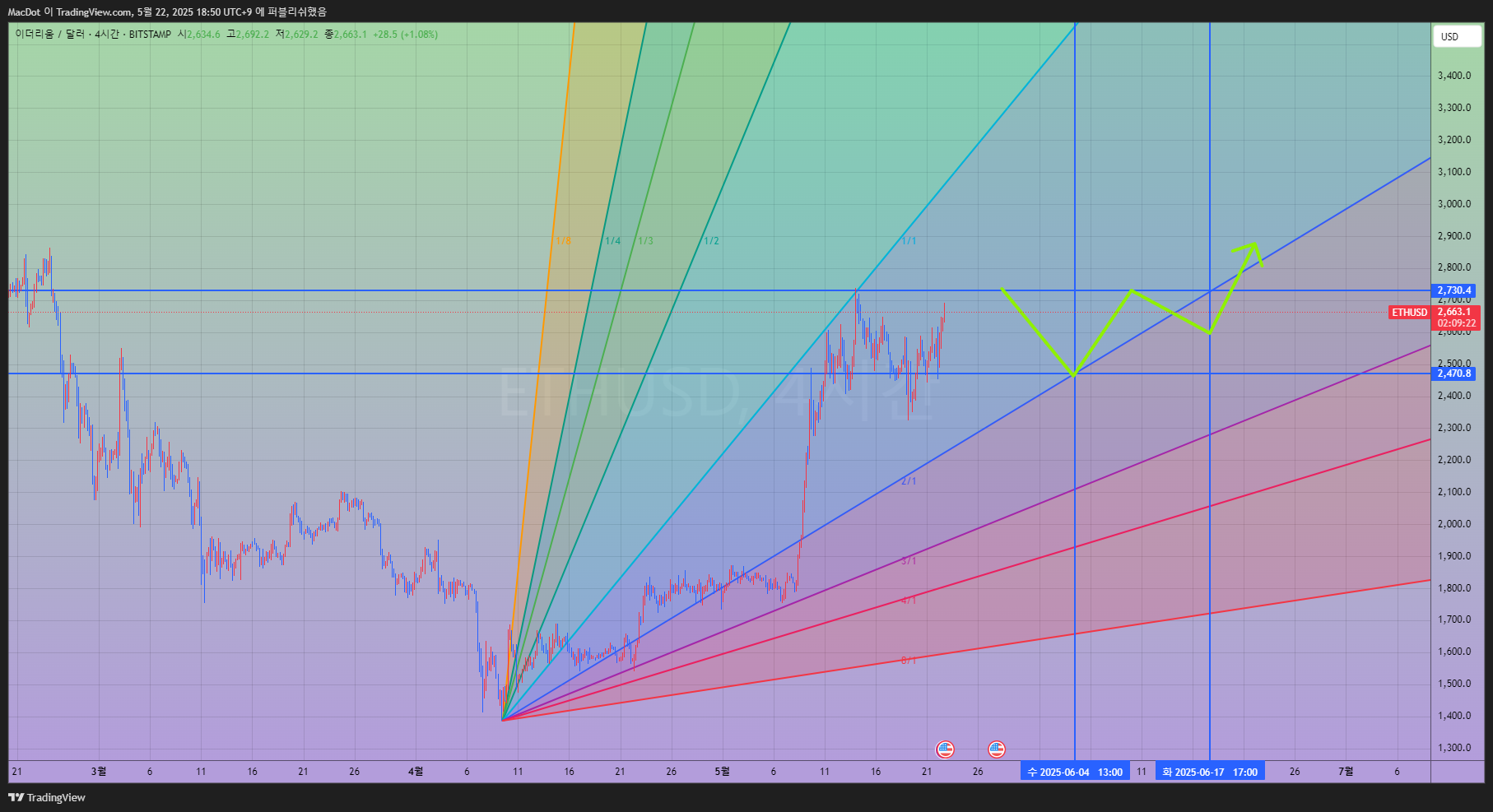This screenshot has height=812, width=1493.
Task: Click the 1,300.0 price axis label
Action: tap(1454, 748)
